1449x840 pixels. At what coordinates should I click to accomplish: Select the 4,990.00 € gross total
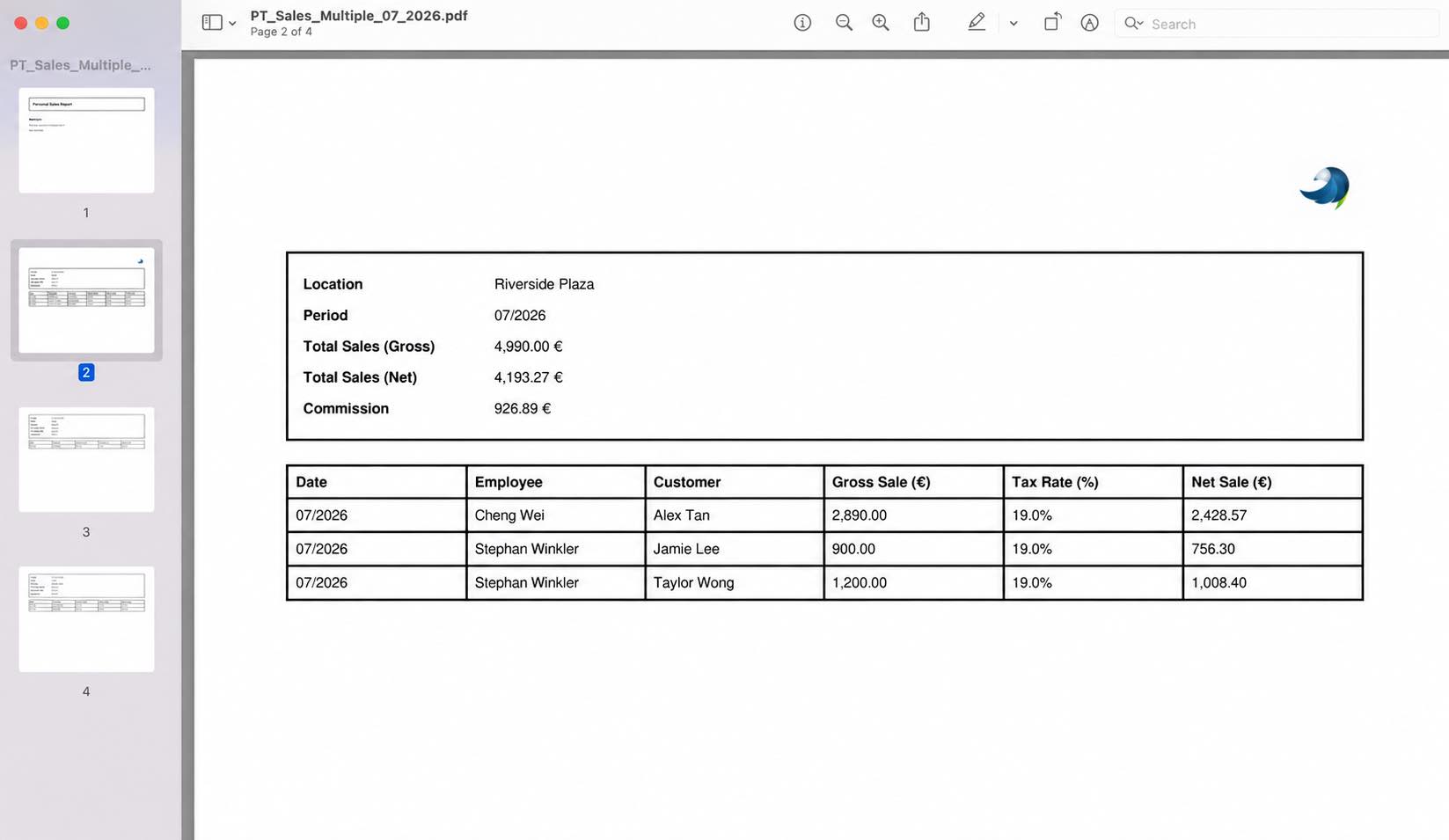(528, 347)
